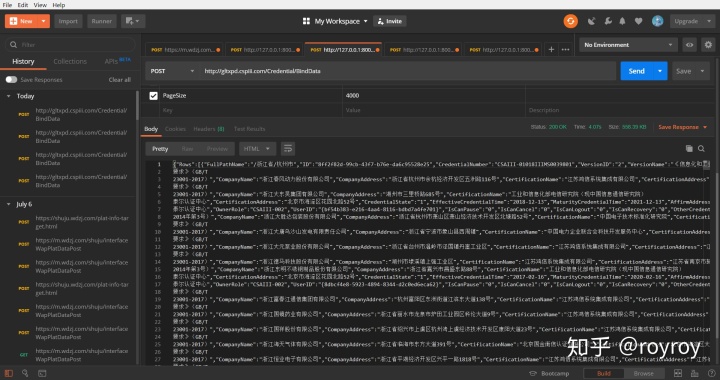The width and height of the screenshot is (720, 380).
Task: Open the New button dropdown arrow
Action: [44, 21]
